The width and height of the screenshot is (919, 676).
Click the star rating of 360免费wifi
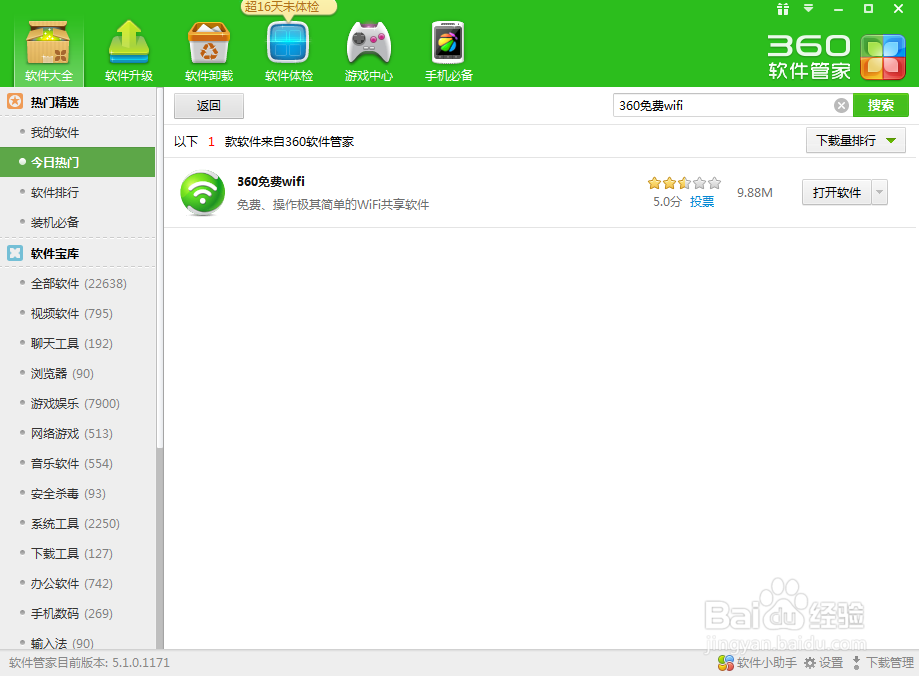[x=684, y=183]
